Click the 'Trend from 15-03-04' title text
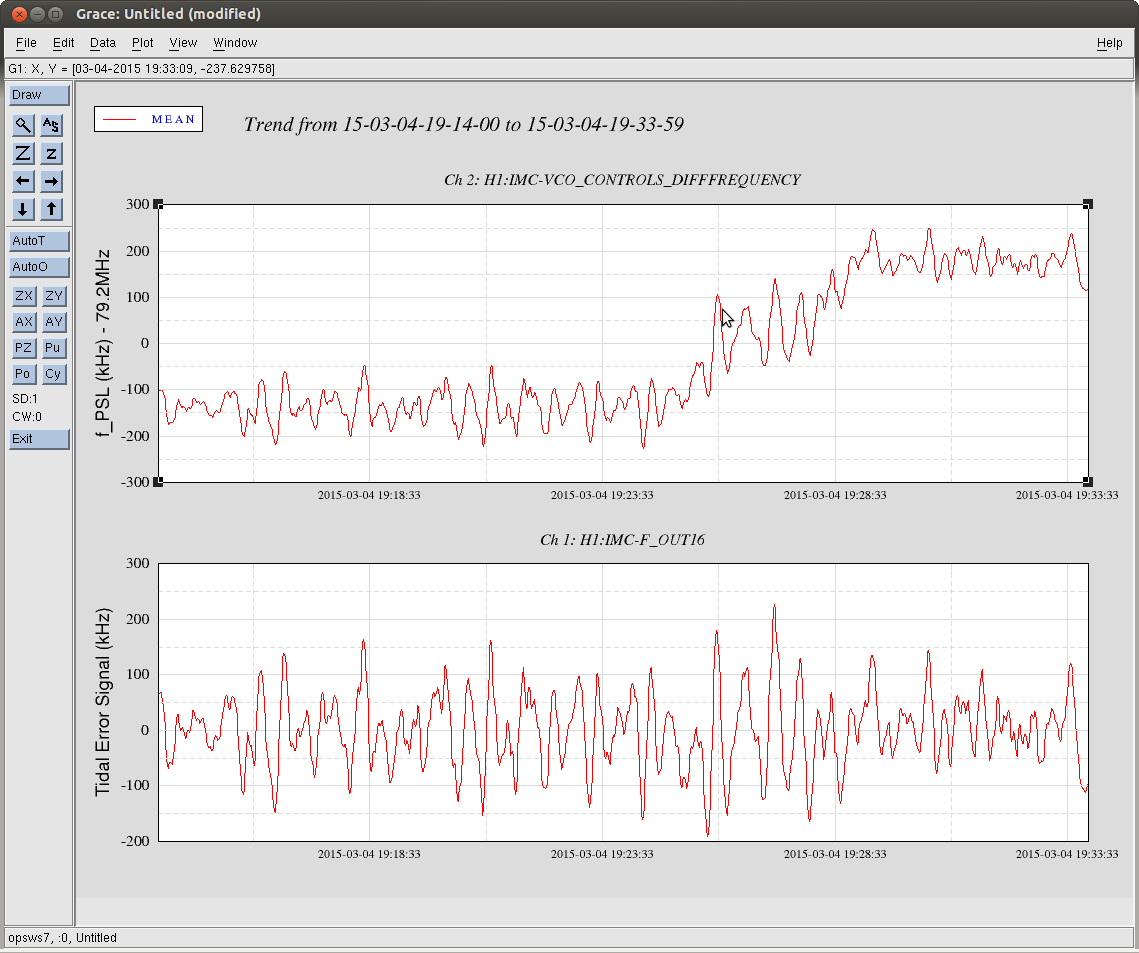This screenshot has height=953, width=1139. click(x=463, y=125)
